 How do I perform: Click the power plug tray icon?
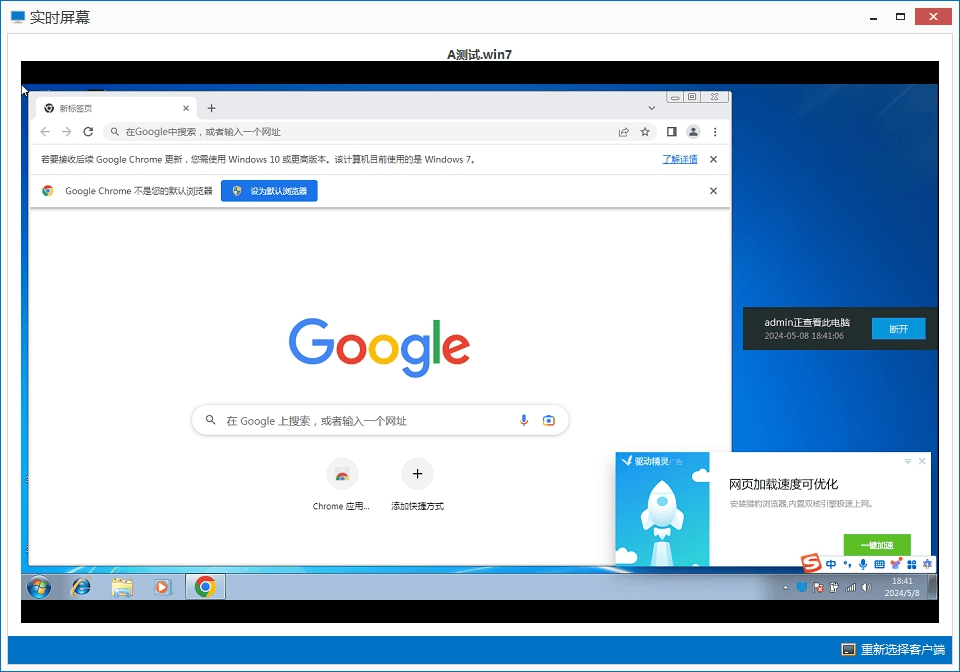834,588
